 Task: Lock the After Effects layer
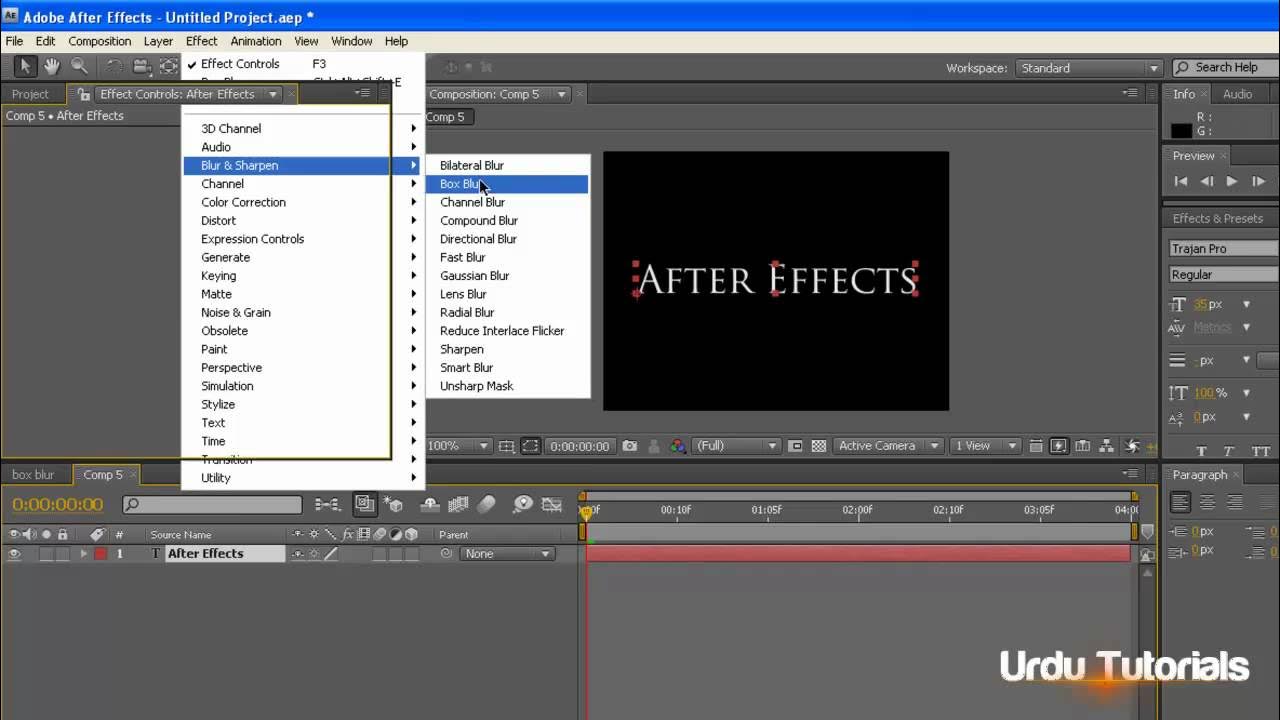tap(63, 554)
